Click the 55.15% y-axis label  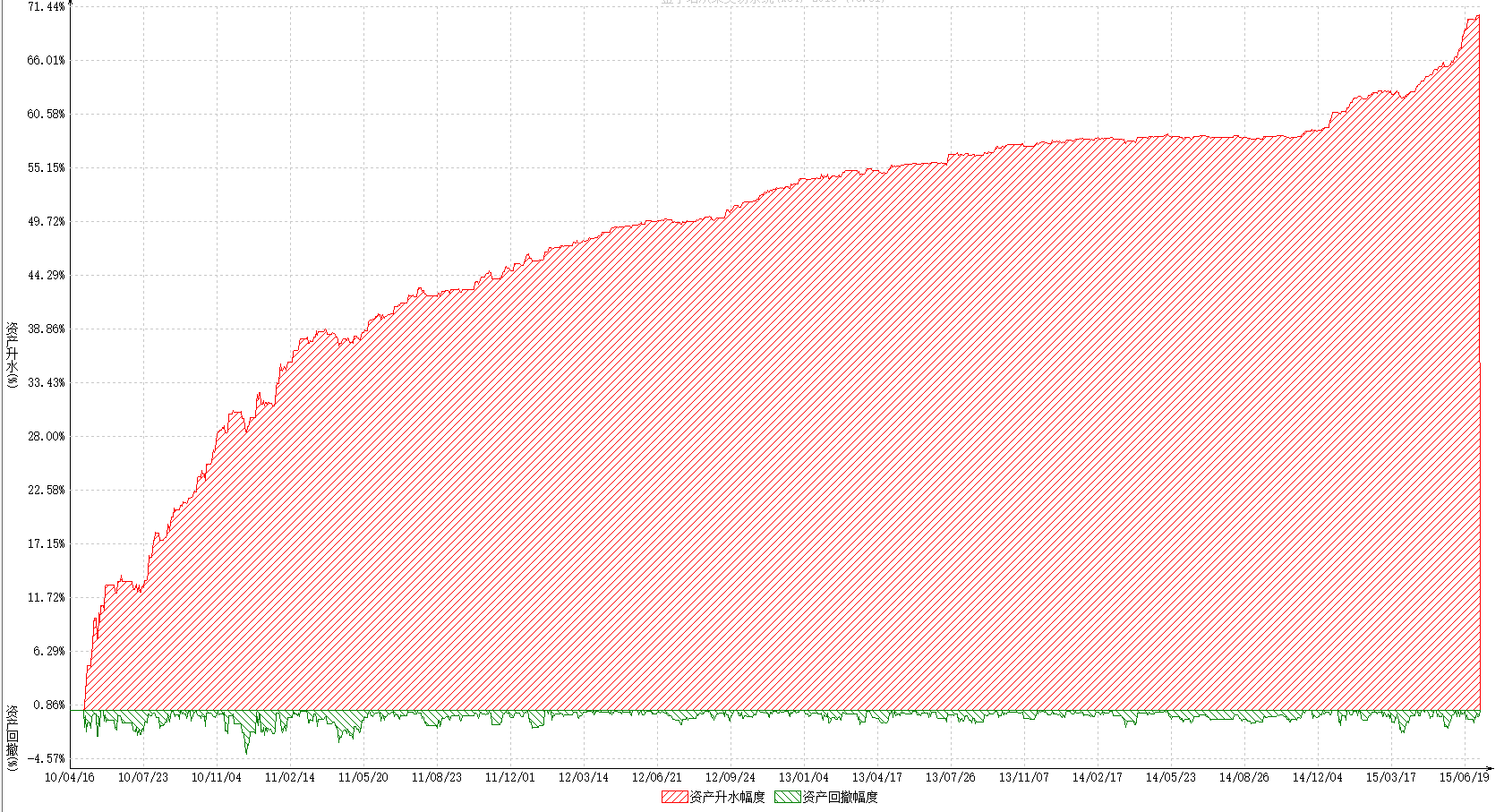(47, 167)
